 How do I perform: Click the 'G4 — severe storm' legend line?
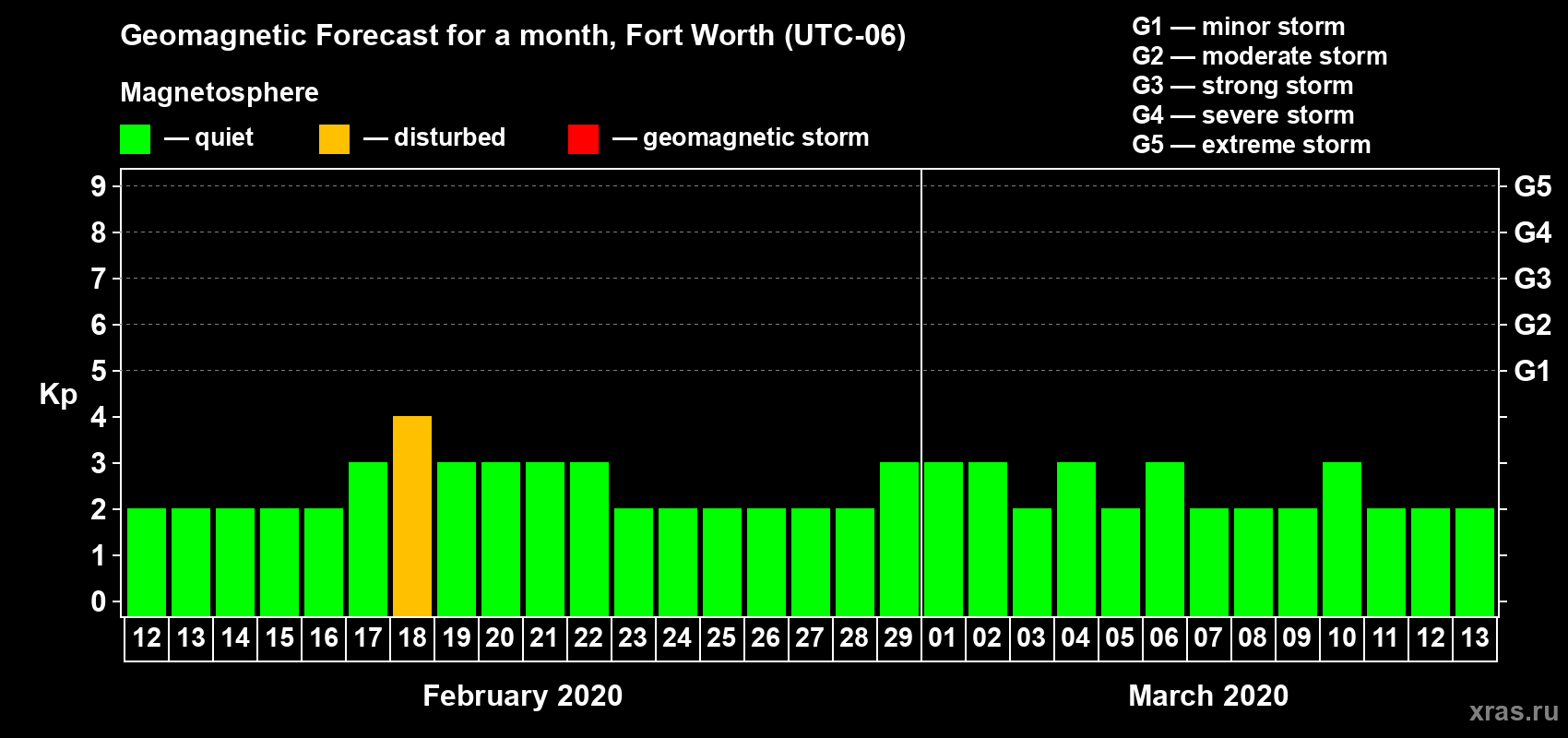click(1243, 115)
